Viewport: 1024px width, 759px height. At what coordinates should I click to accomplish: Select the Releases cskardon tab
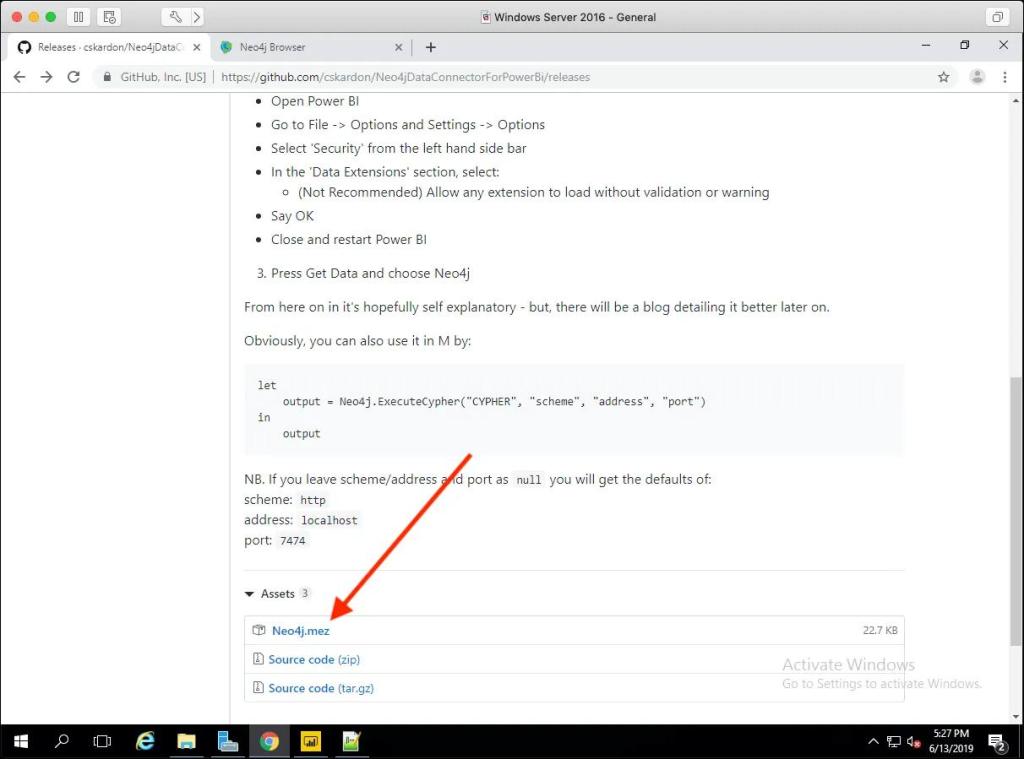[x=108, y=47]
